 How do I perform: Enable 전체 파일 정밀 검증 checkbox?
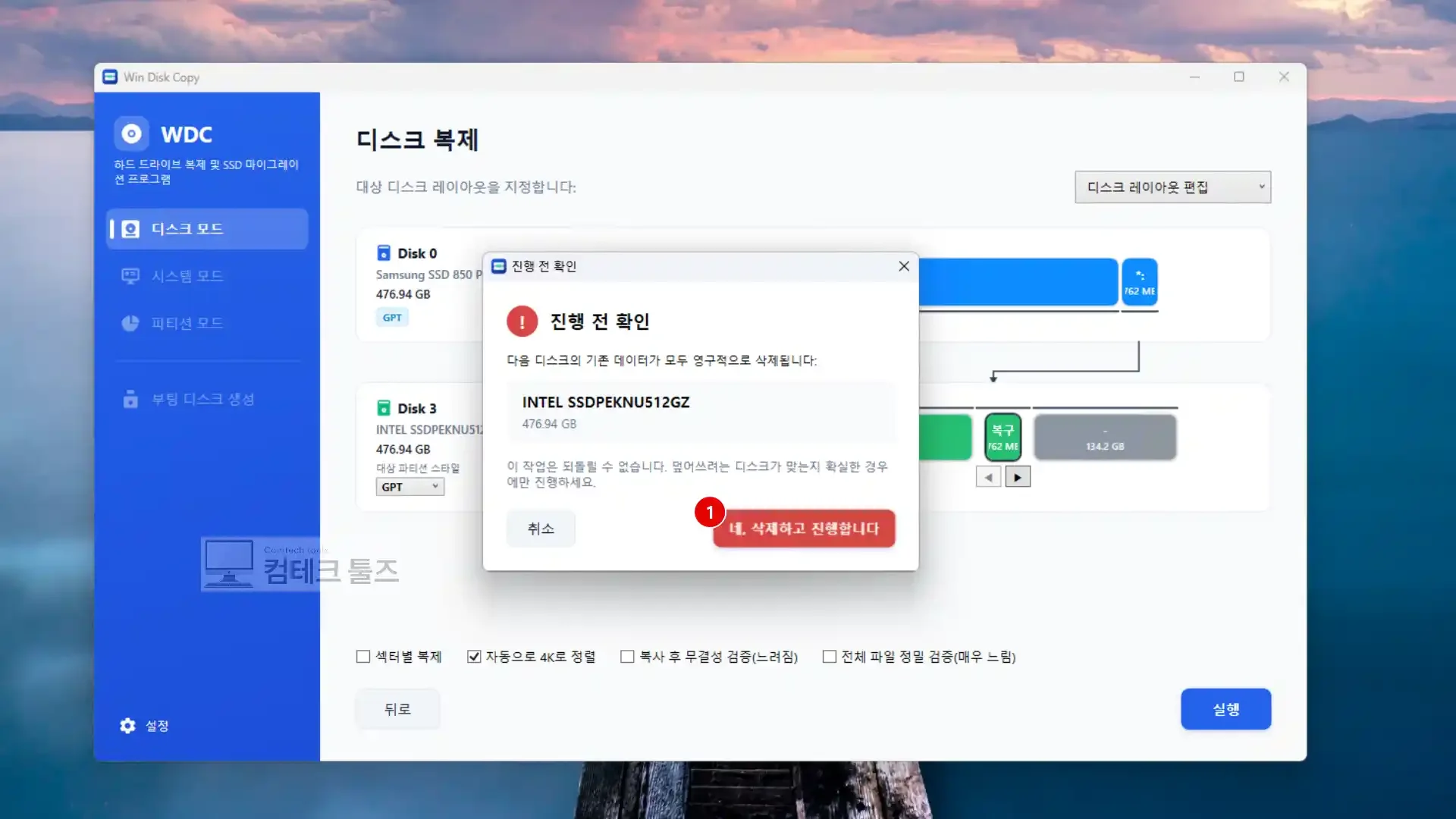click(830, 657)
